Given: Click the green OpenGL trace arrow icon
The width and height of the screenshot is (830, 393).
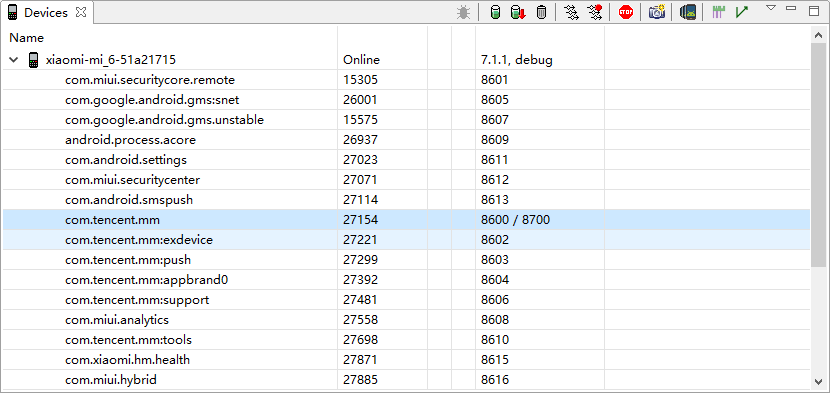Looking at the screenshot, I should pyautogui.click(x=742, y=12).
